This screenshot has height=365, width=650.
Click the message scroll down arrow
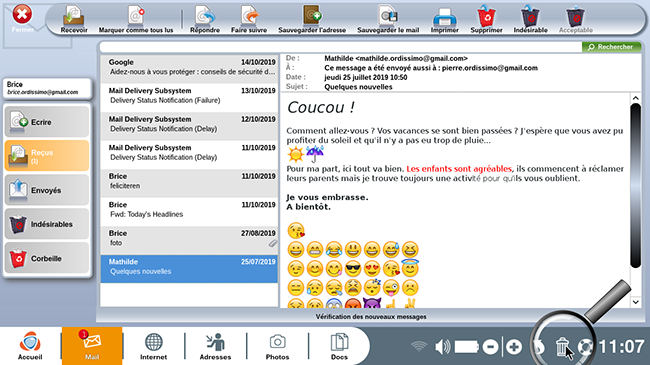[635, 302]
